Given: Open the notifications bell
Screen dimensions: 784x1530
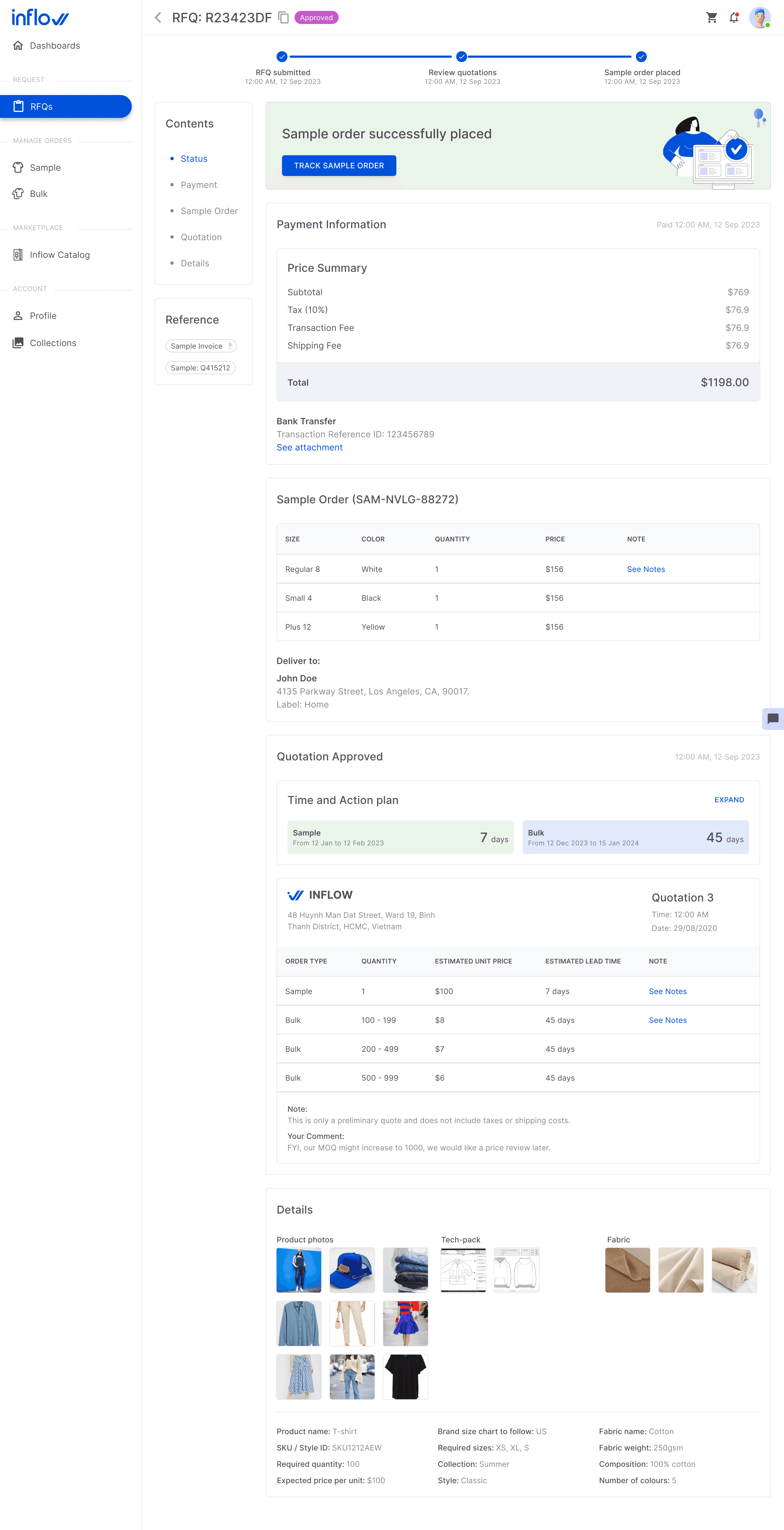Looking at the screenshot, I should (734, 18).
